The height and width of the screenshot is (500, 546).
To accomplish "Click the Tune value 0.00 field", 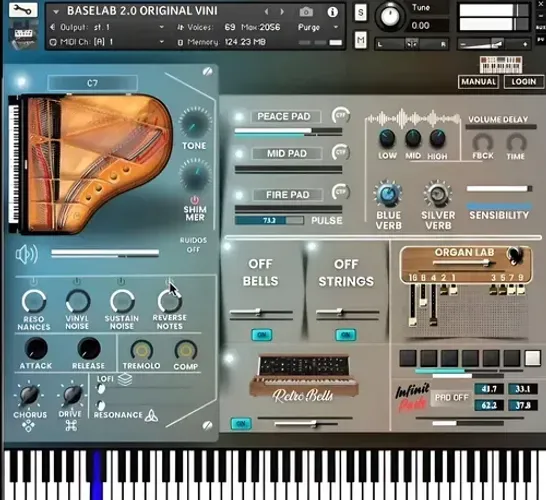I will click(427, 26).
